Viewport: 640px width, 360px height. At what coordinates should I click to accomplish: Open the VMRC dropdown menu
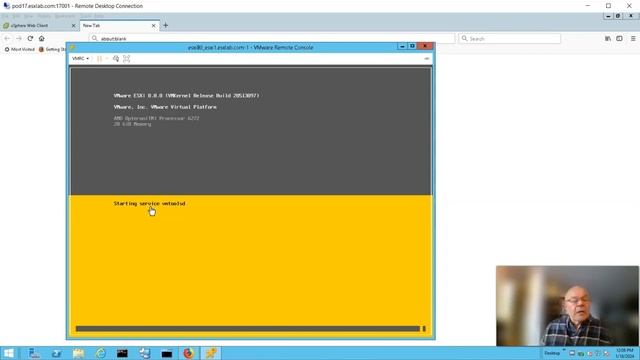[80, 58]
